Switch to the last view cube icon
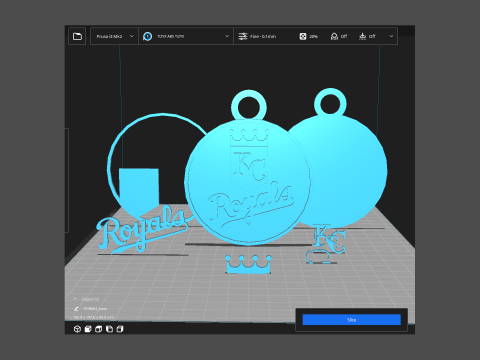This screenshot has width=480, height=360. [120, 329]
